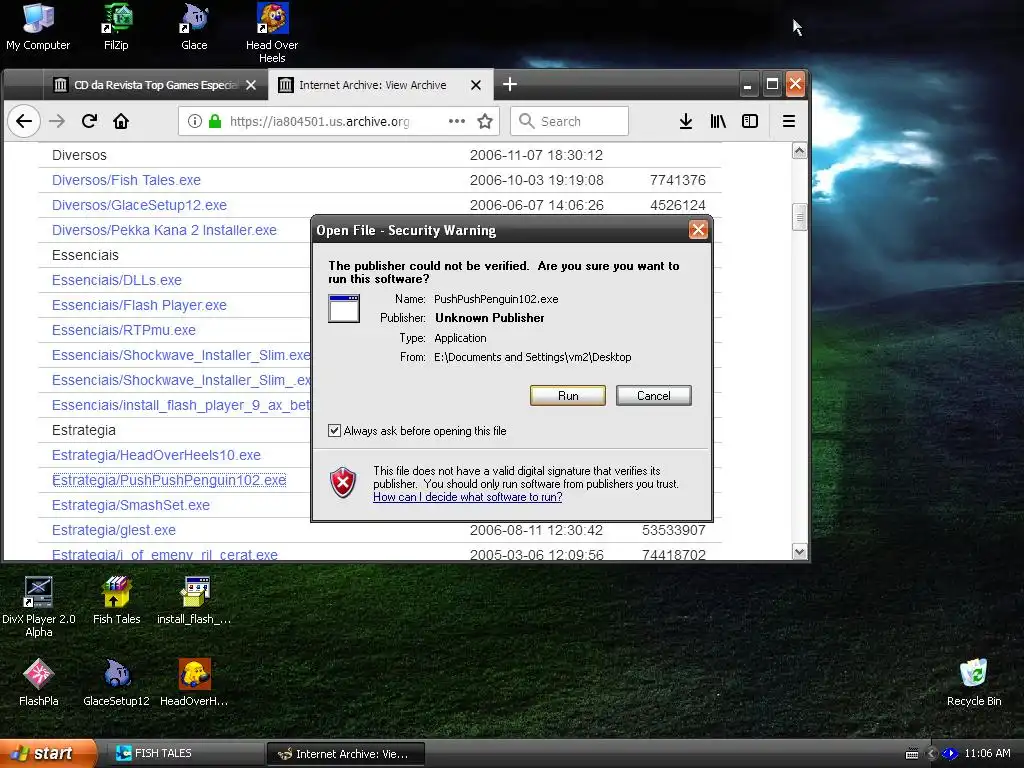
Task: Open DivX Player 2.0 Alpha icon
Action: coord(39,606)
